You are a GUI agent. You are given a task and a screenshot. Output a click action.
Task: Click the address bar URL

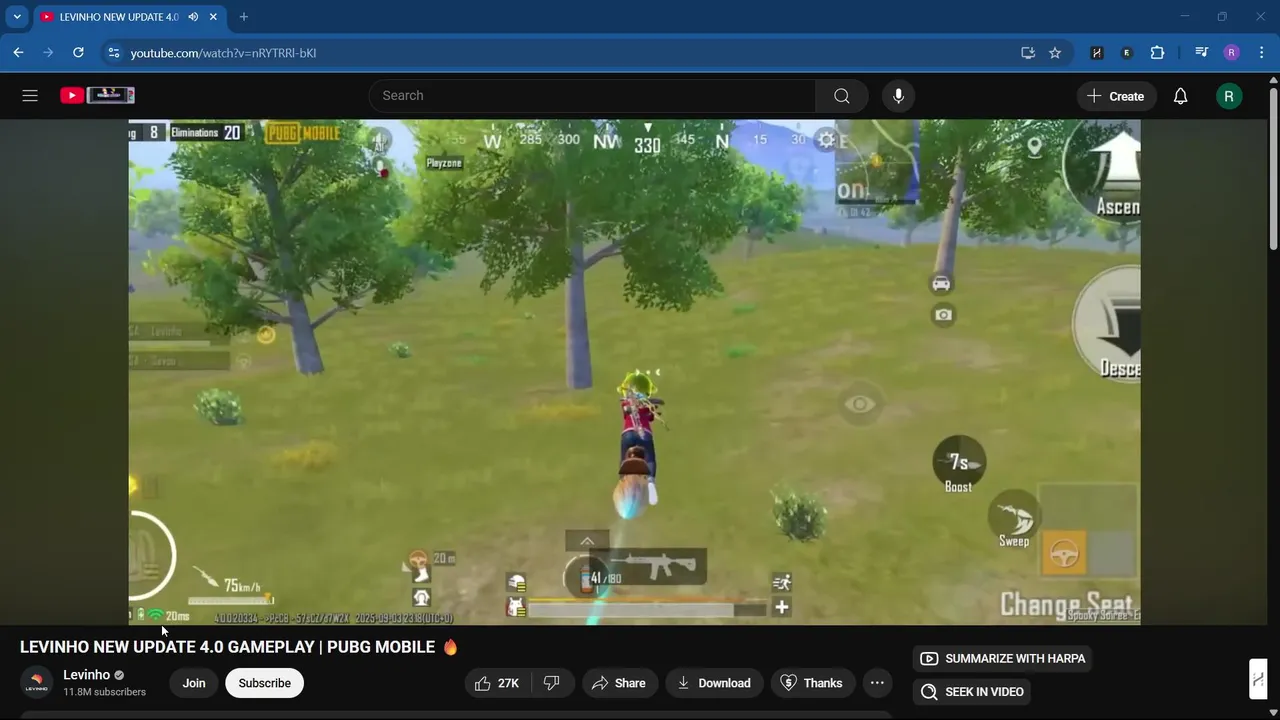pyautogui.click(x=223, y=53)
